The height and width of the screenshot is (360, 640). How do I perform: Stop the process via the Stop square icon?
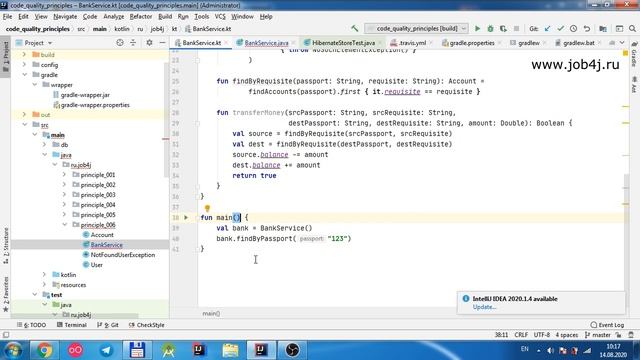tap(516, 29)
